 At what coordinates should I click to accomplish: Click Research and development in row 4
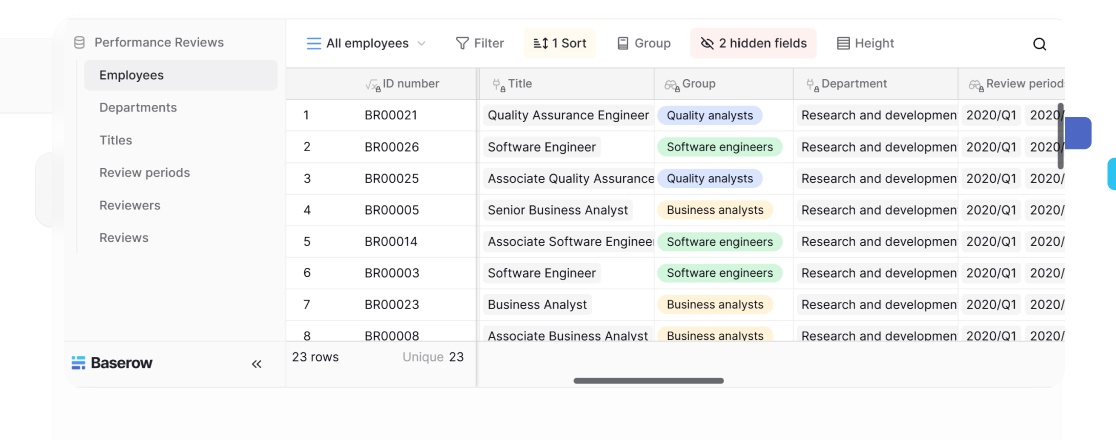pyautogui.click(x=877, y=210)
